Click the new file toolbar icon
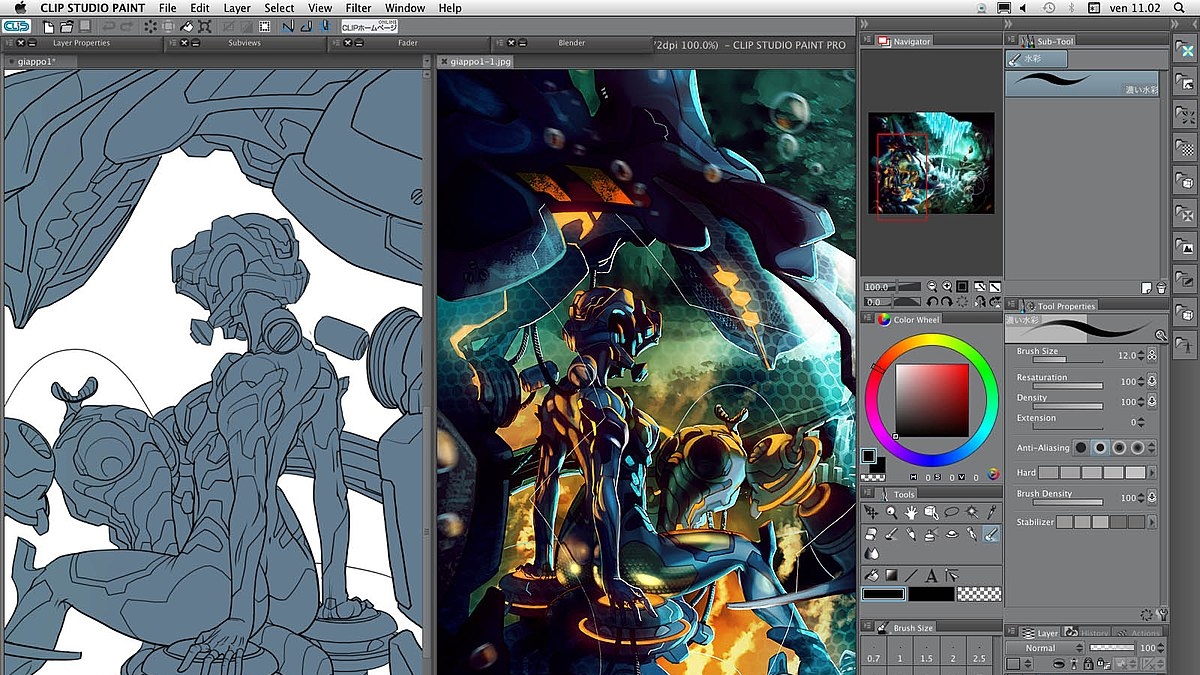This screenshot has height=675, width=1200. click(48, 25)
